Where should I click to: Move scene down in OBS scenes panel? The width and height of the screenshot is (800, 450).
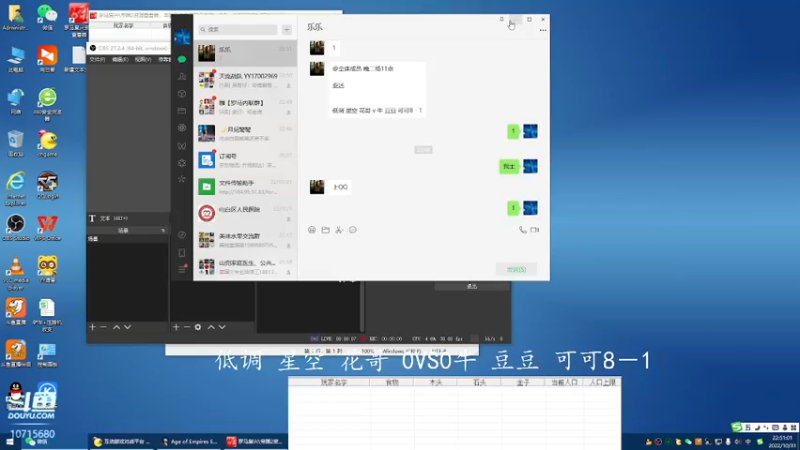pyautogui.click(x=128, y=327)
